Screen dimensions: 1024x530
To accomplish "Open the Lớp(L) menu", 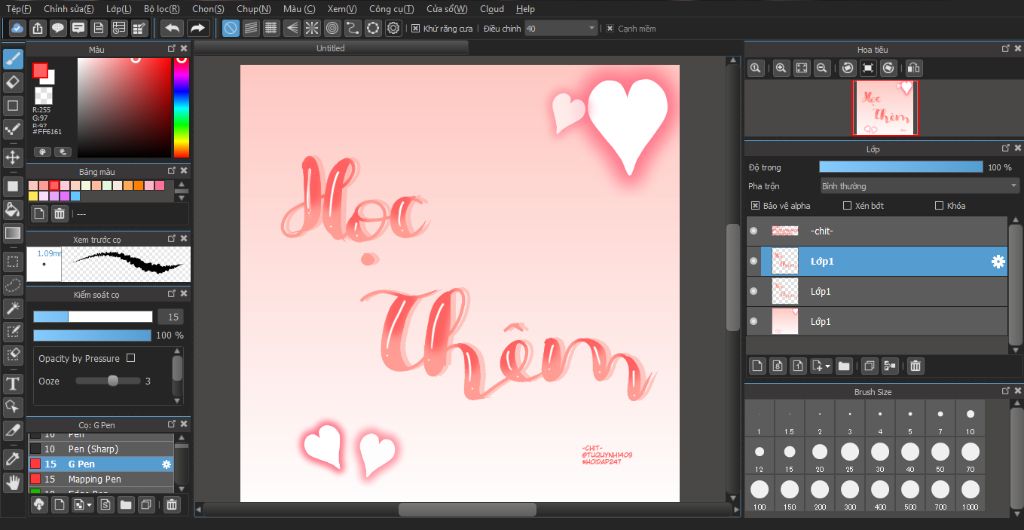I will [x=119, y=9].
